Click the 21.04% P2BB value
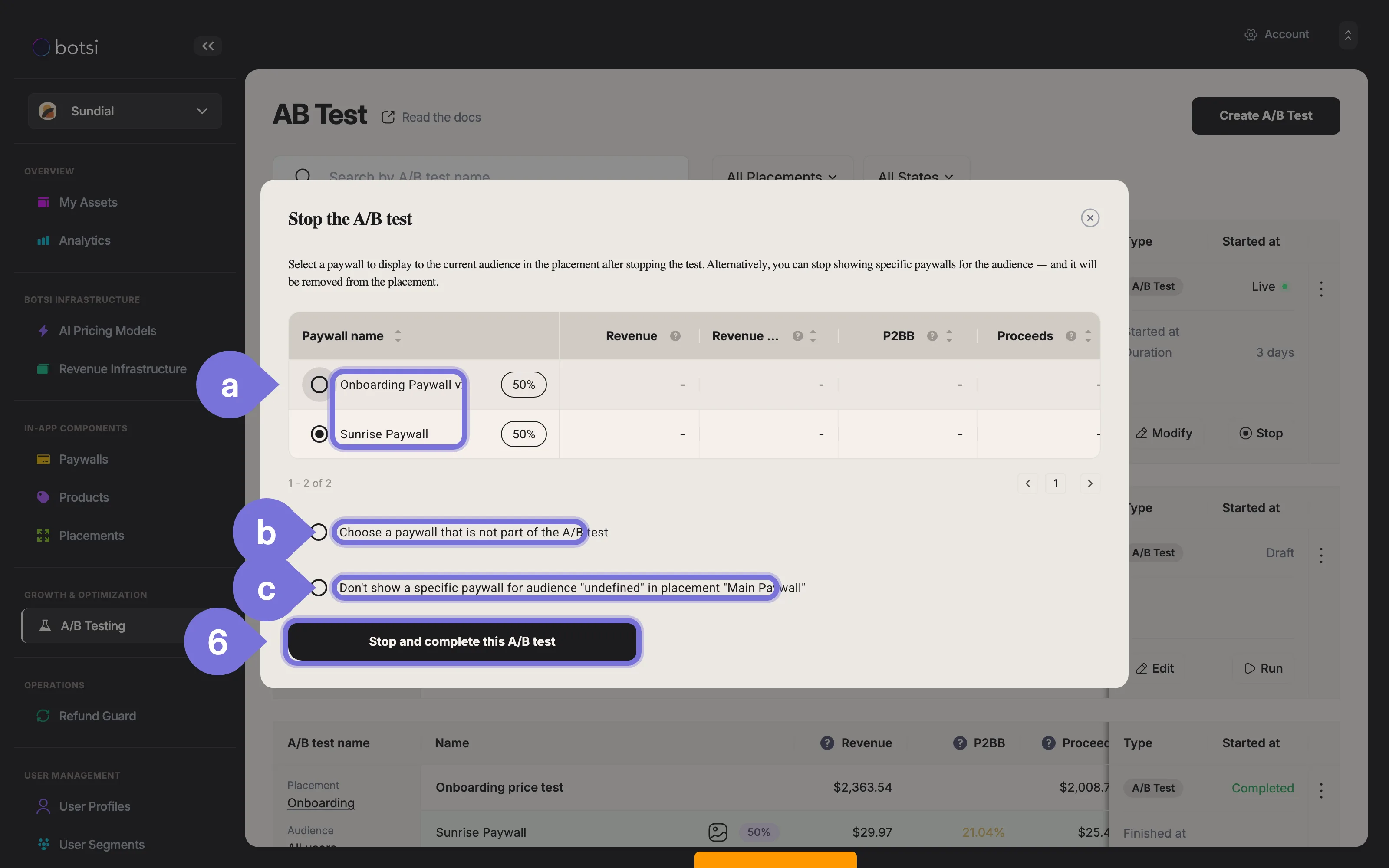The width and height of the screenshot is (1389, 868). click(983, 832)
